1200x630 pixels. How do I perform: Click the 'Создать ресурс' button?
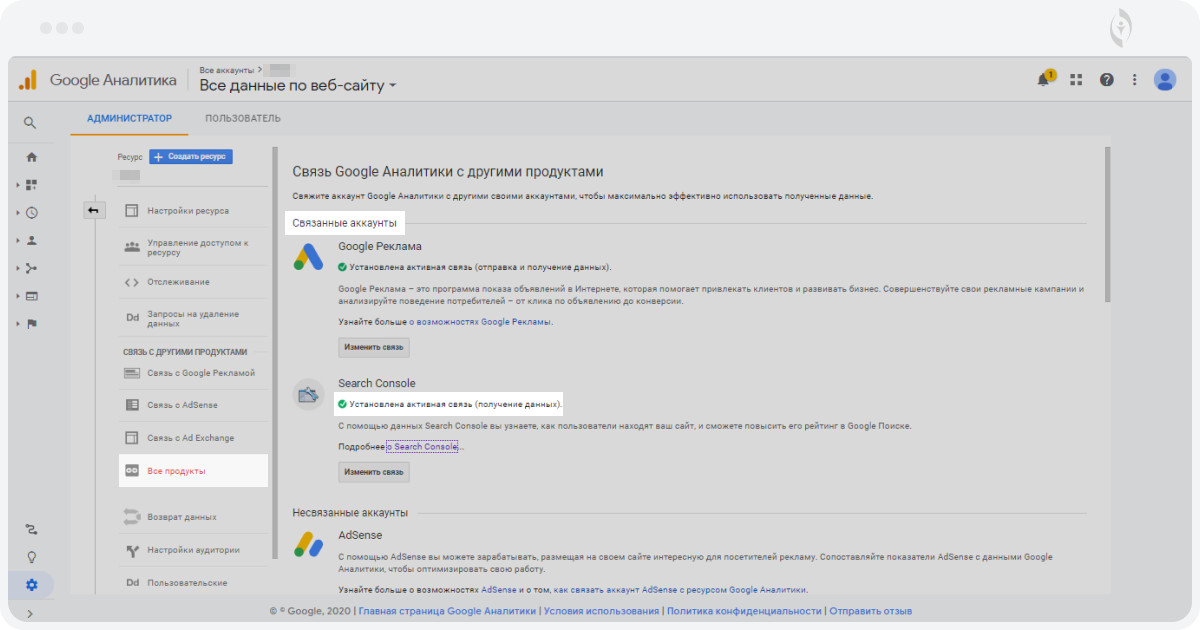click(191, 157)
